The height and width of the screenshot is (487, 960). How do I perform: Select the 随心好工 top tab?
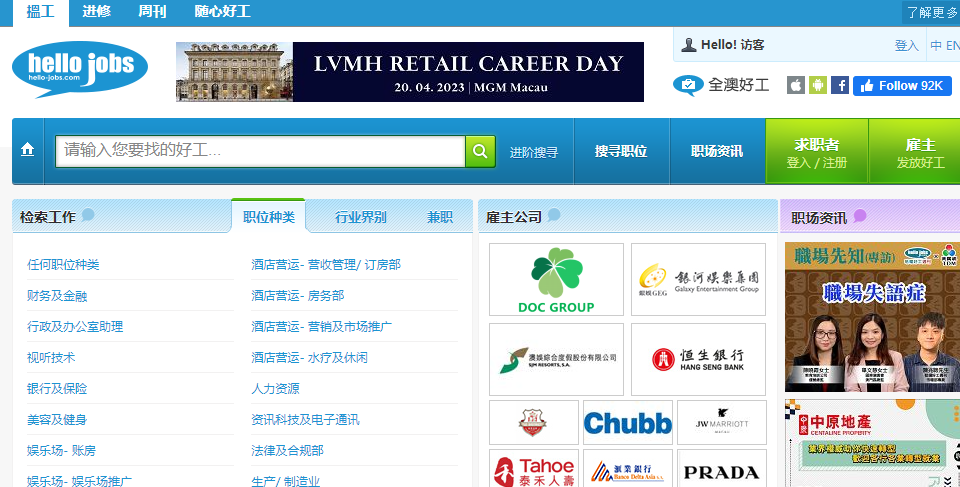coord(223,12)
